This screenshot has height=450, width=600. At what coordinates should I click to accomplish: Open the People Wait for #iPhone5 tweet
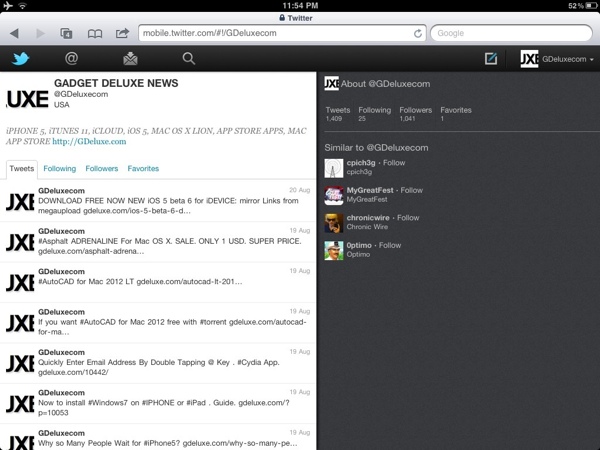coord(158,437)
